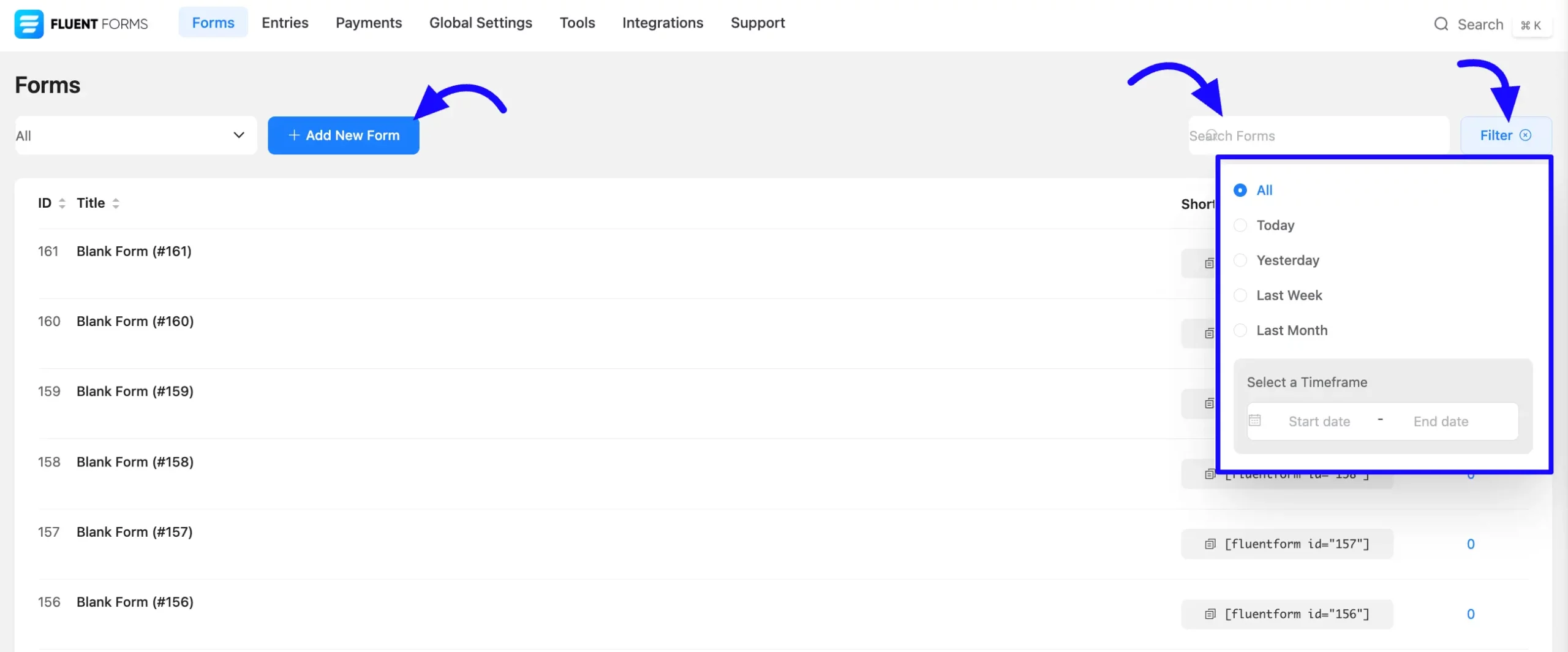Copy shortcode icon for form 157

(1210, 544)
